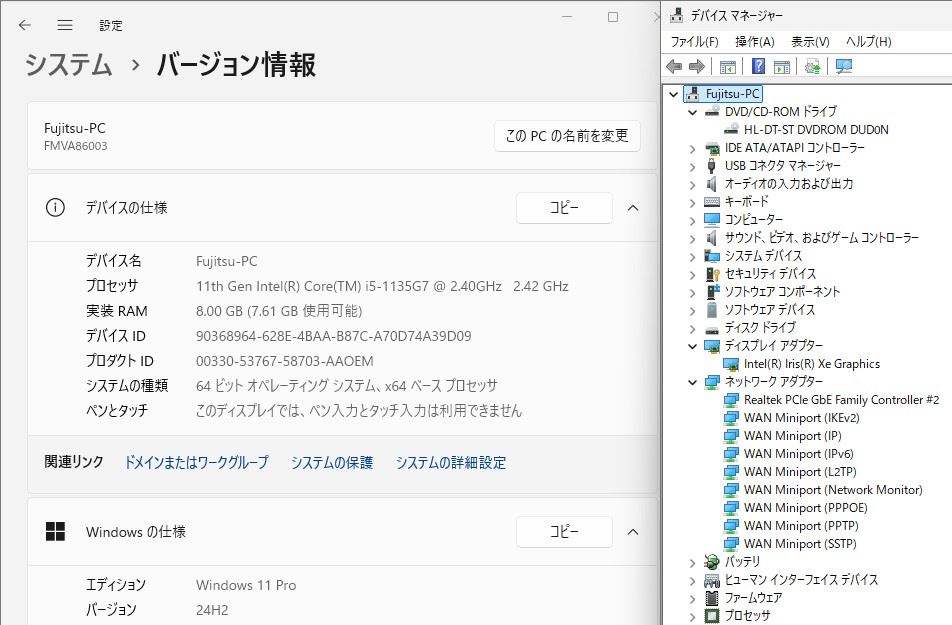The height and width of the screenshot is (625, 952).
Task: Click the オーディオの入力および出力 speaker icon
Action: [x=712, y=183]
